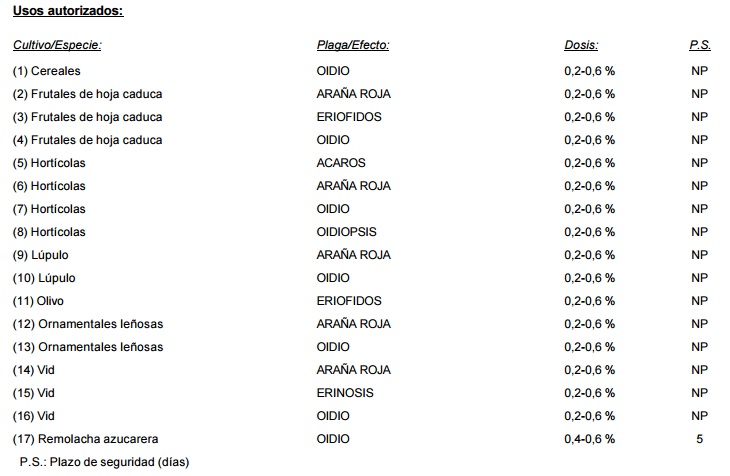The image size is (730, 476).
Task: Click '(12) Ornamentales leñosas' entry
Action: [x=88, y=324]
